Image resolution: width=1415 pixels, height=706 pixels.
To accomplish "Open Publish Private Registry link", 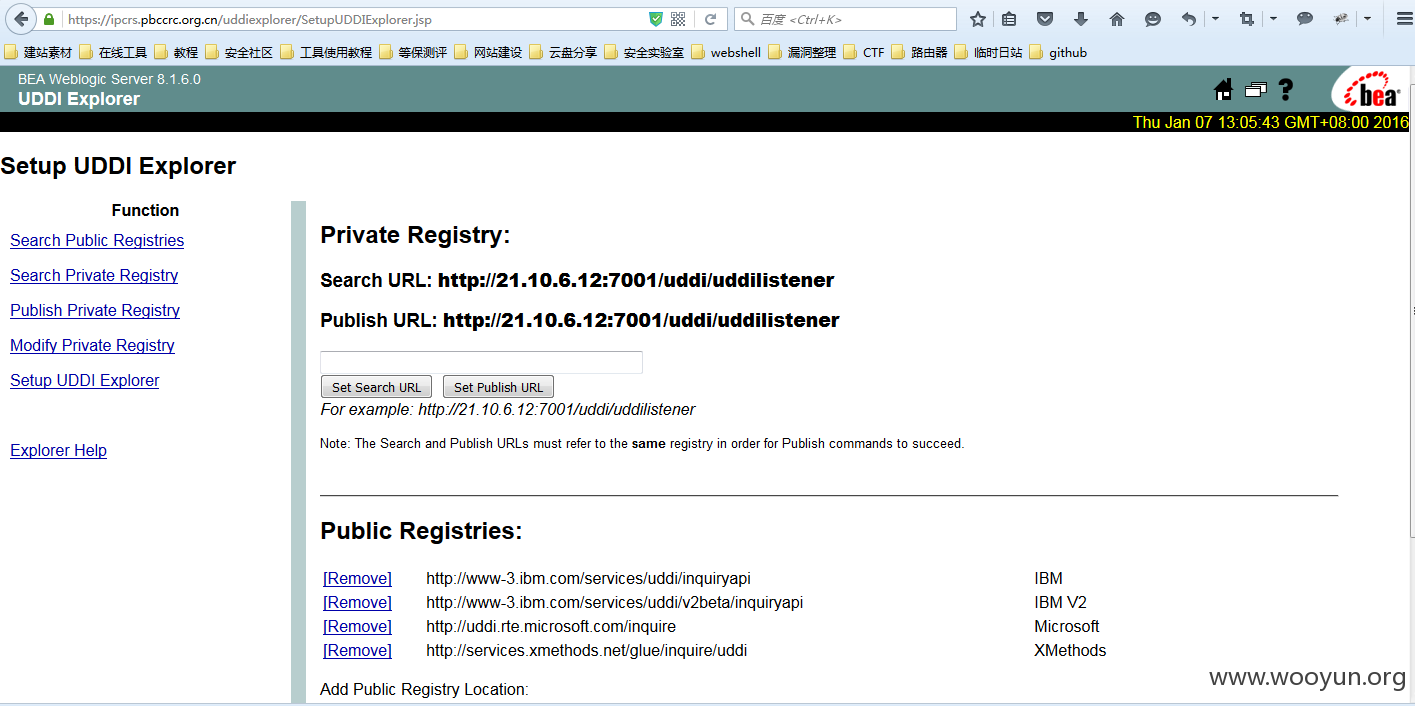I will (x=95, y=310).
